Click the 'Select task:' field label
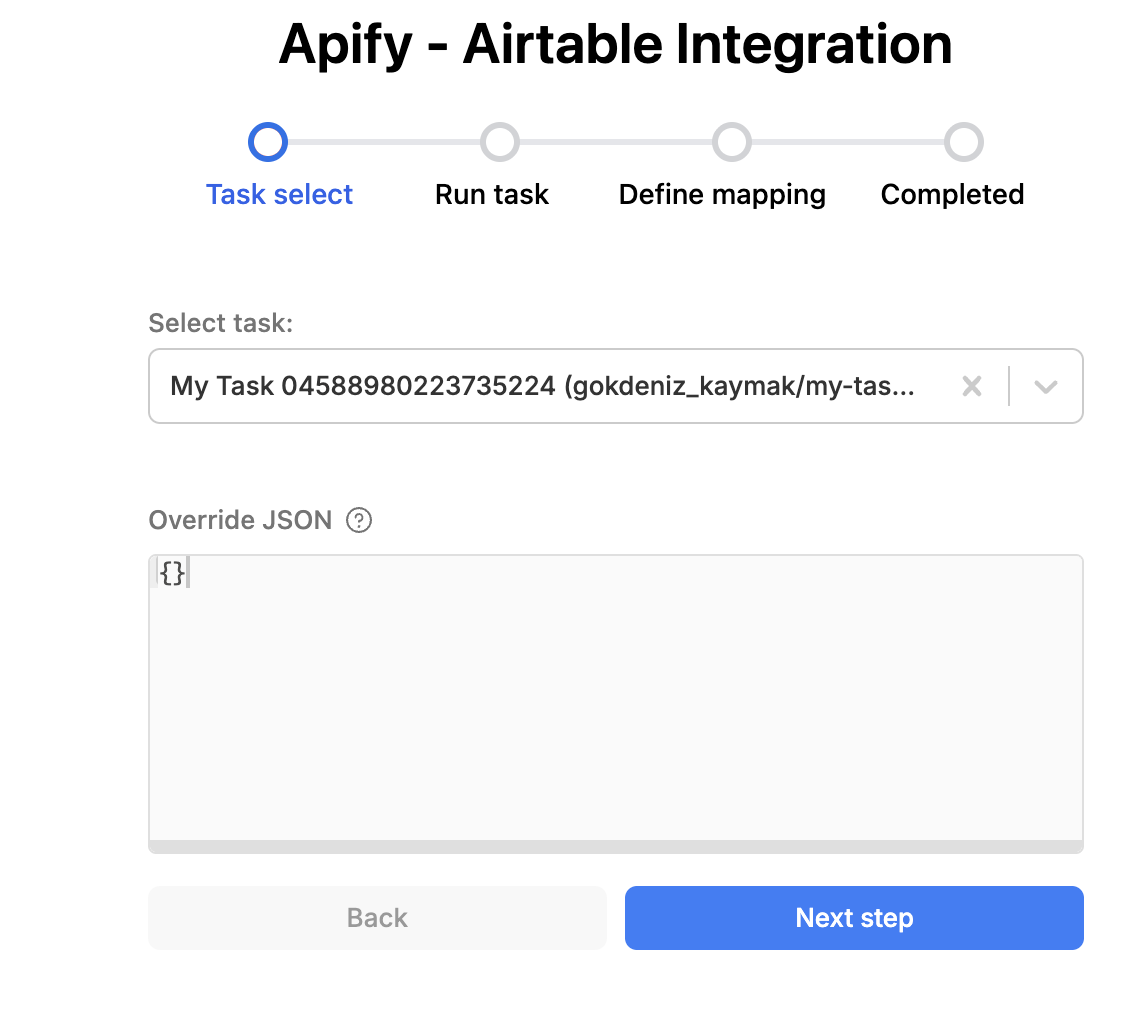This screenshot has width=1148, height=1026. point(220,323)
